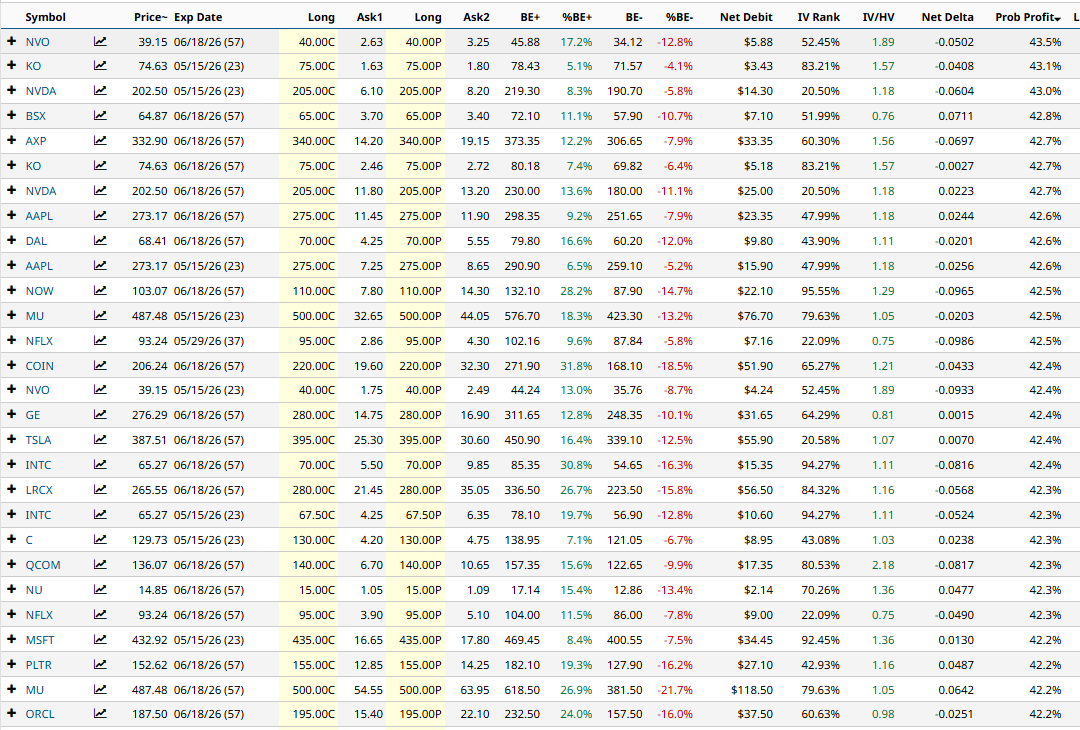Image resolution: width=1080 pixels, height=730 pixels.
Task: Open chart icon for AAPL 06/18/26 row
Action: (x=100, y=216)
